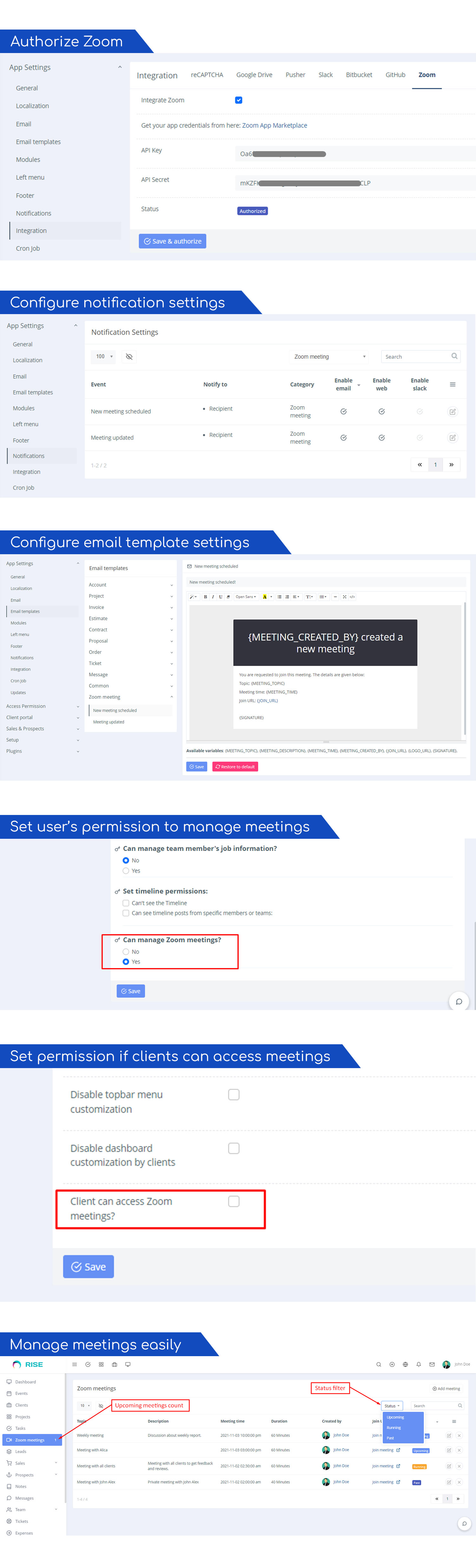The width and height of the screenshot is (476, 1568).
Task: Edit the Weekly meeting row
Action: point(449,1436)
